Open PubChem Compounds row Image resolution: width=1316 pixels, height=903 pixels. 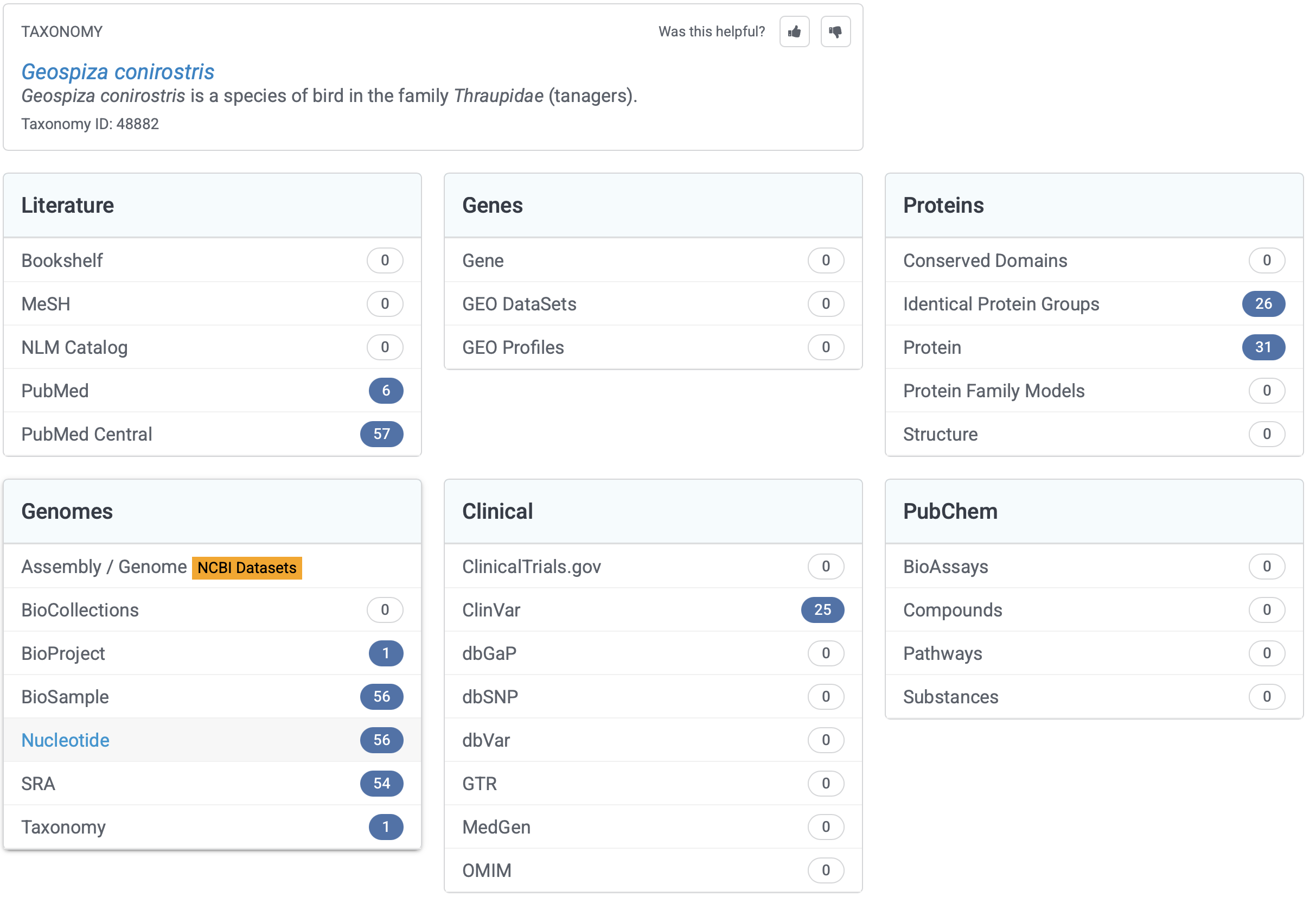[953, 609]
